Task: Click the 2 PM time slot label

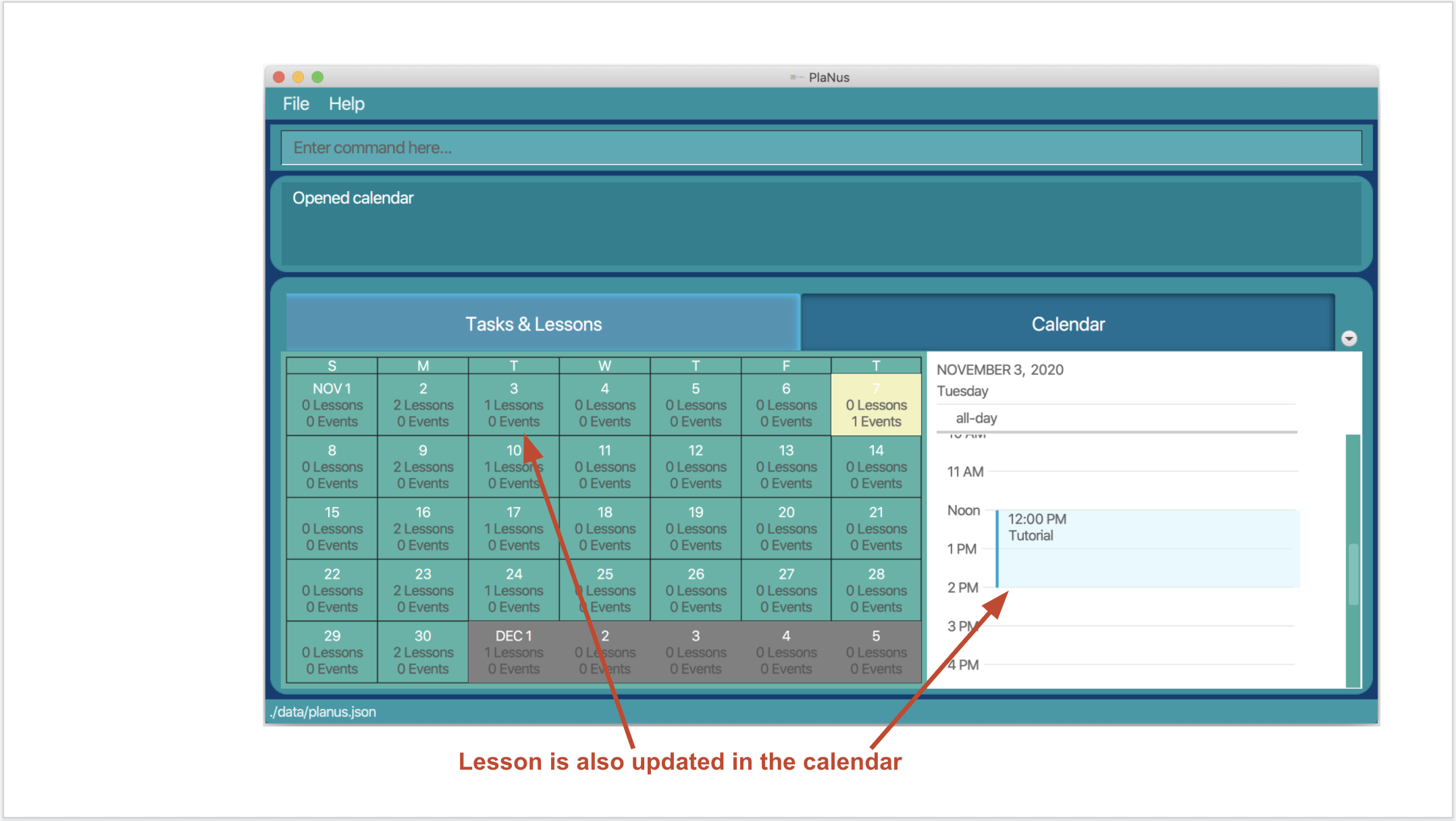Action: (x=962, y=587)
